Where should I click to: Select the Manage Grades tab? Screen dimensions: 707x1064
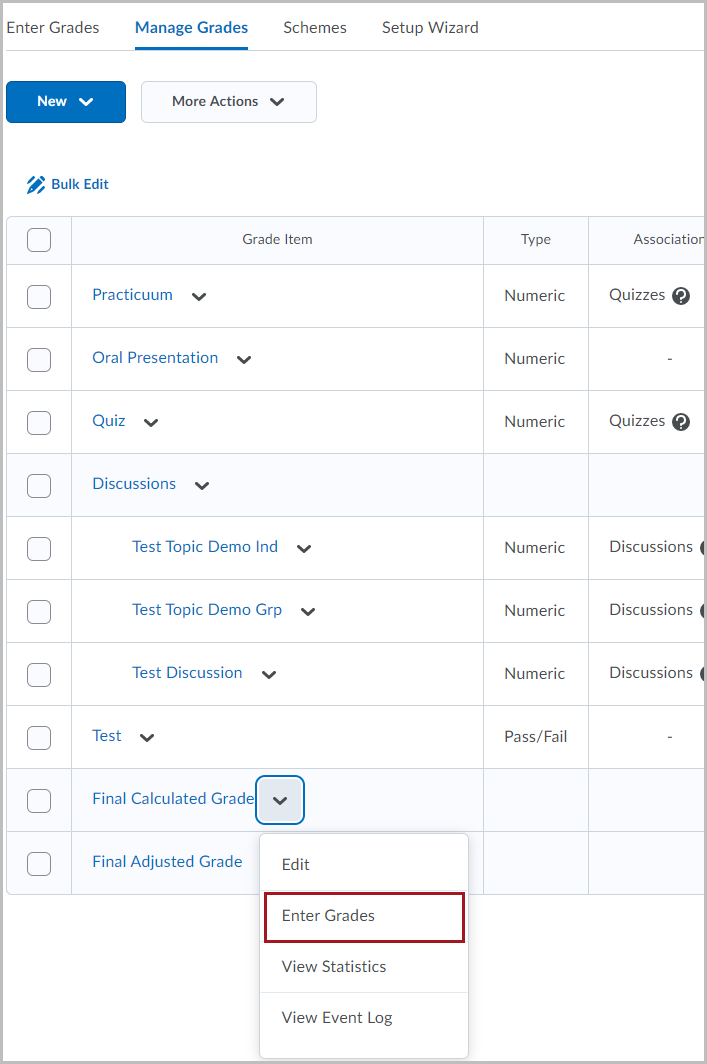[x=191, y=28]
